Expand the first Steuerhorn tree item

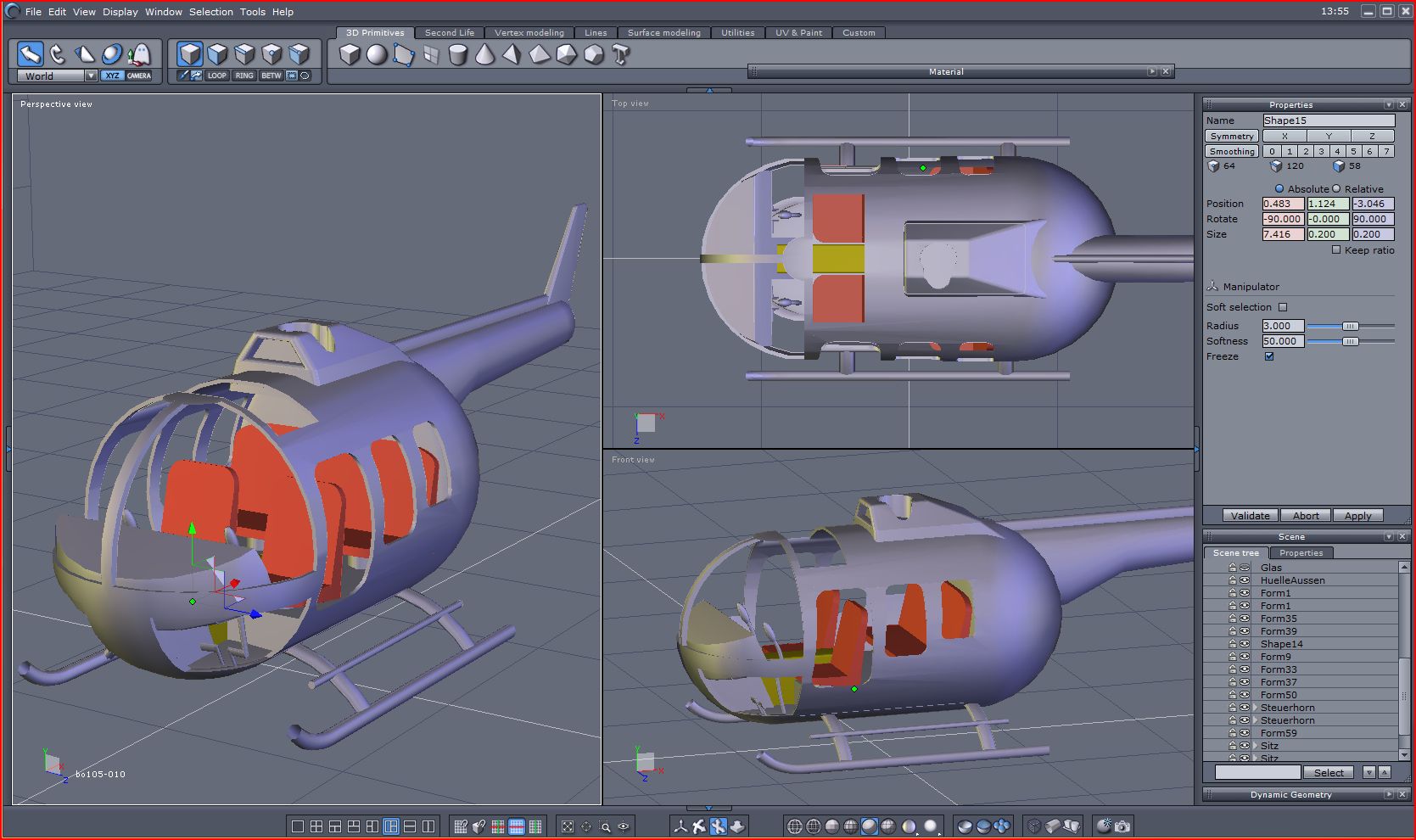[x=1255, y=708]
